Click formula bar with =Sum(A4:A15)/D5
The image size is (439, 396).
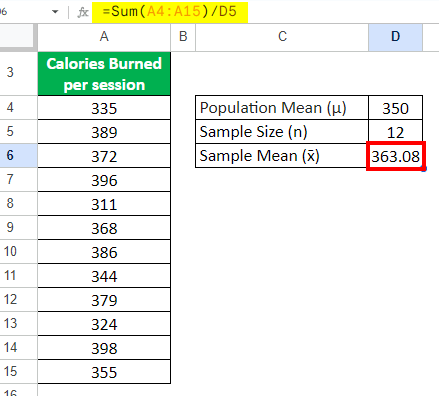coord(170,12)
